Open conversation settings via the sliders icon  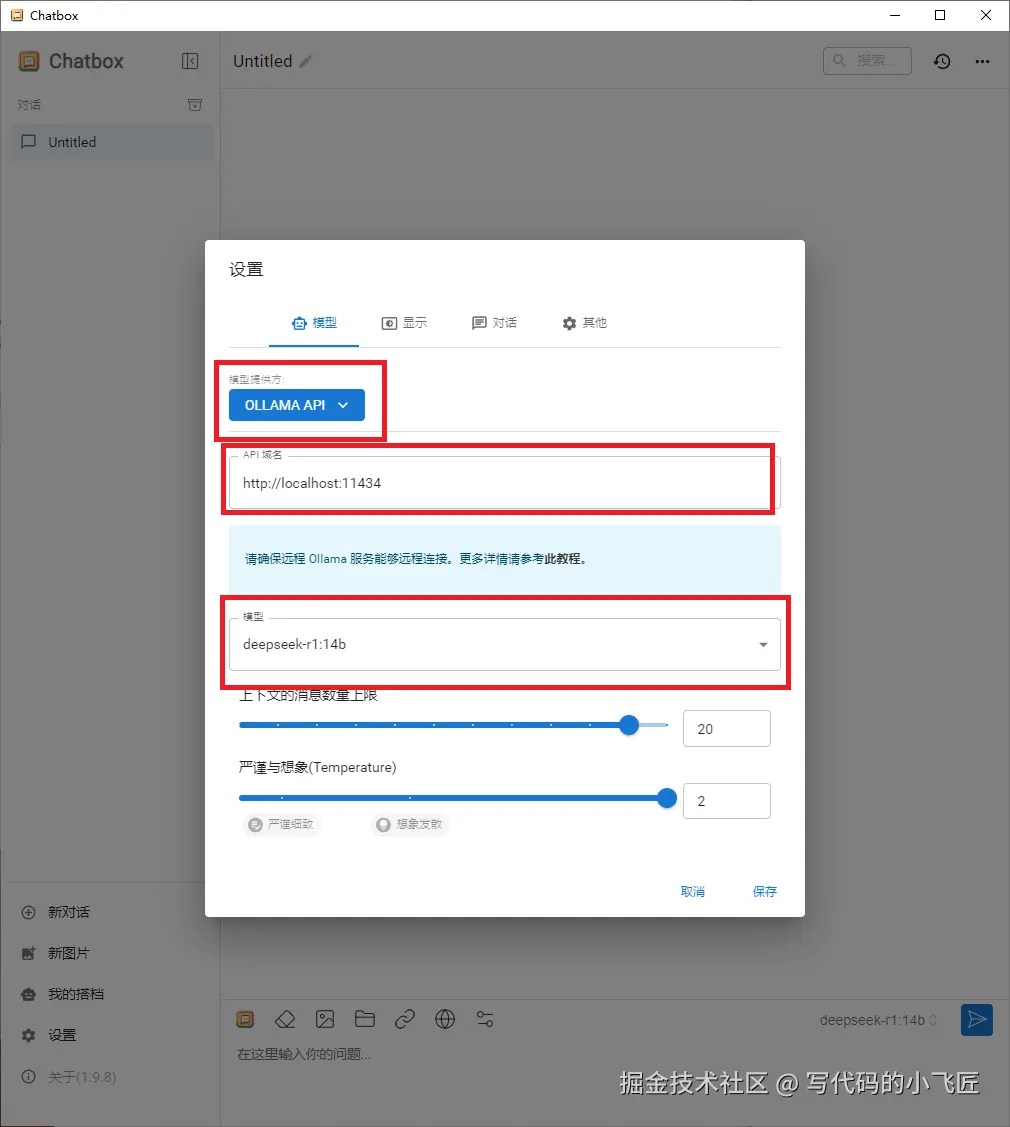coord(486,1019)
